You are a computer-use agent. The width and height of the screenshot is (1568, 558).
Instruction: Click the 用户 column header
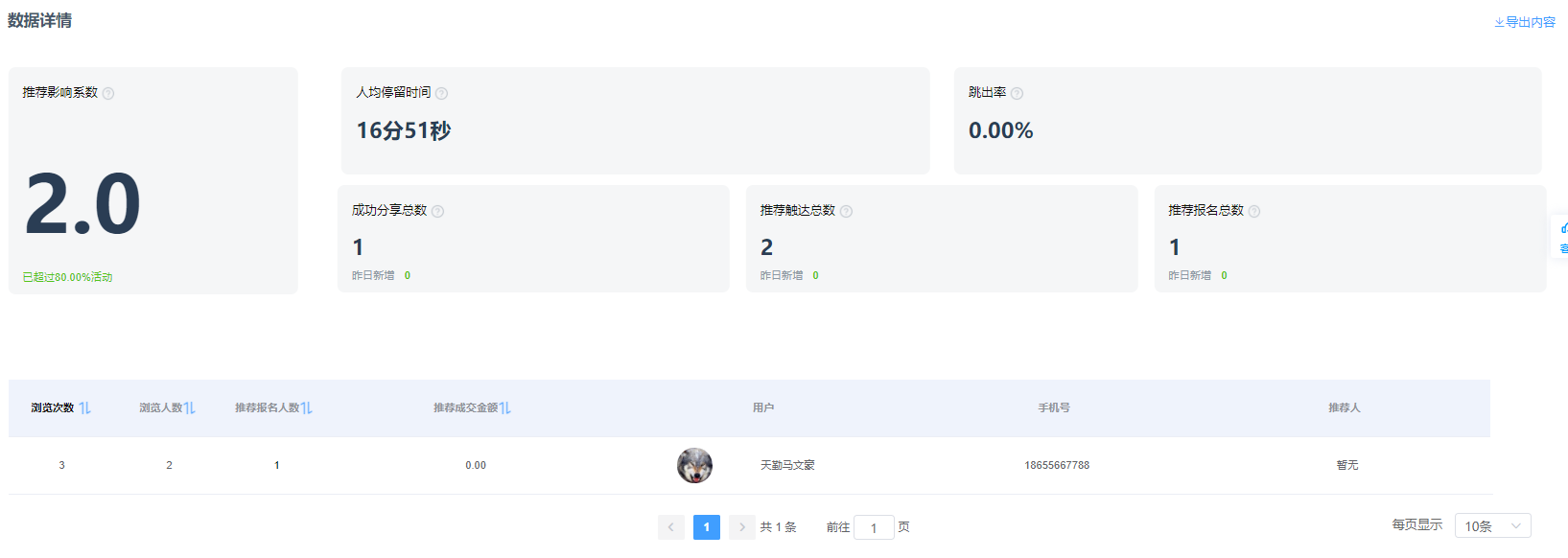pos(763,407)
